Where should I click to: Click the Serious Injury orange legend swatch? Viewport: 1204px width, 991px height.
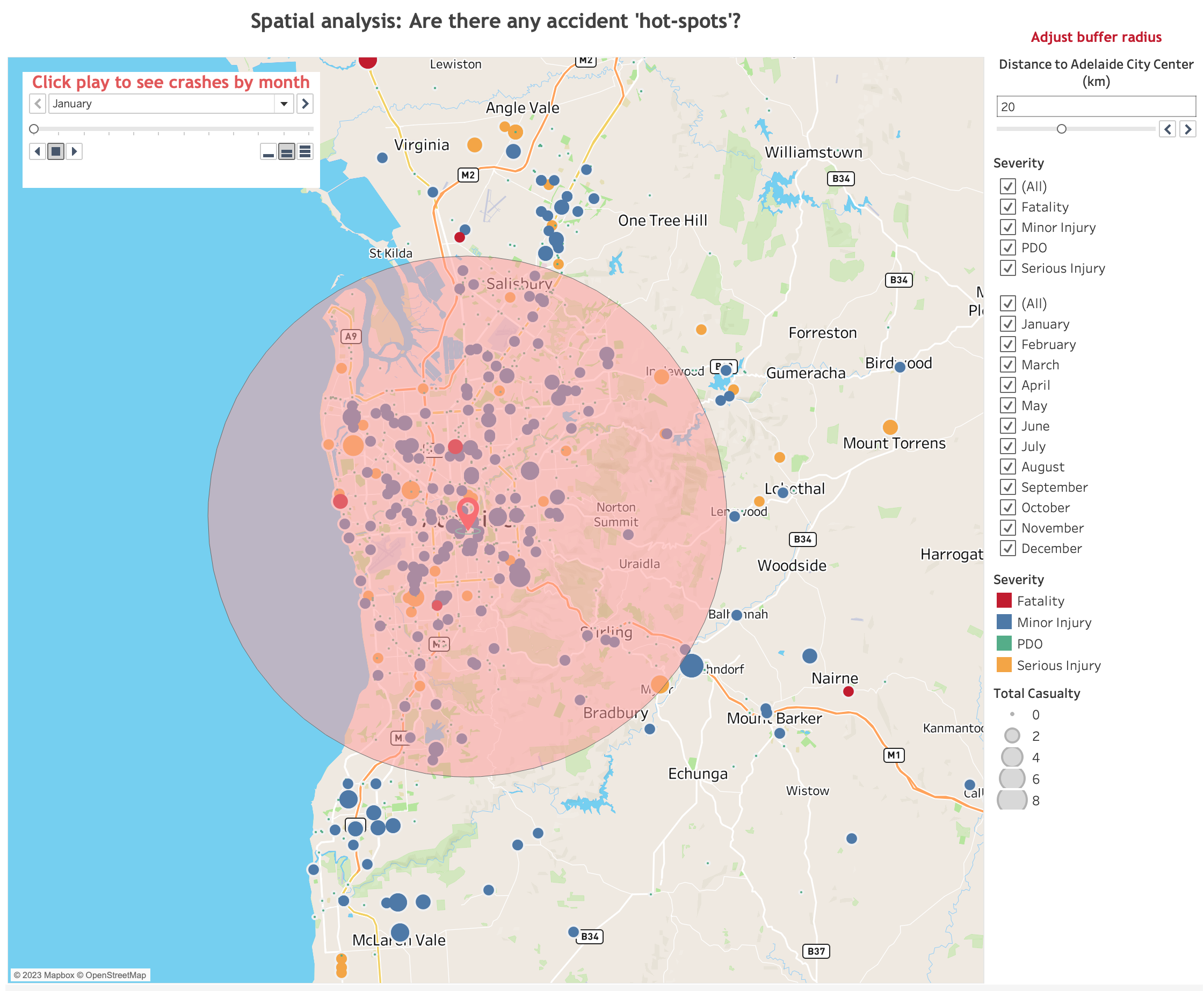tap(1004, 665)
